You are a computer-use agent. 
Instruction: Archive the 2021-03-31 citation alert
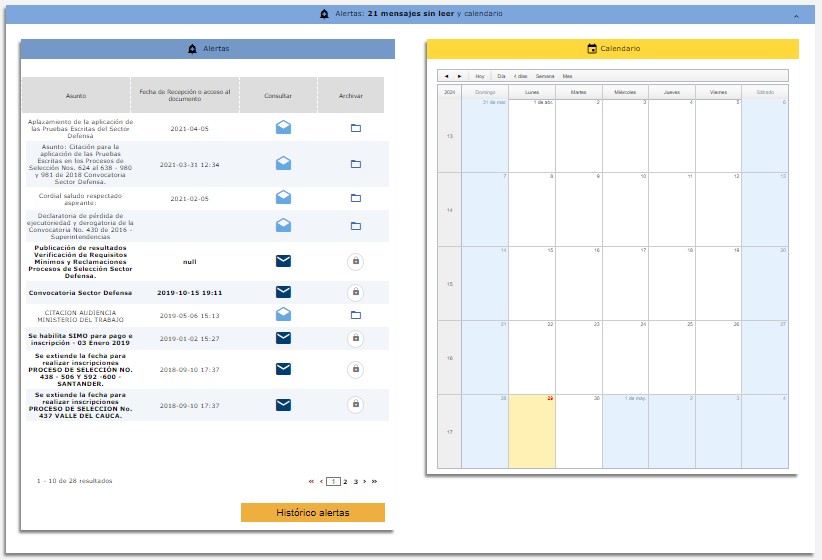pos(355,164)
